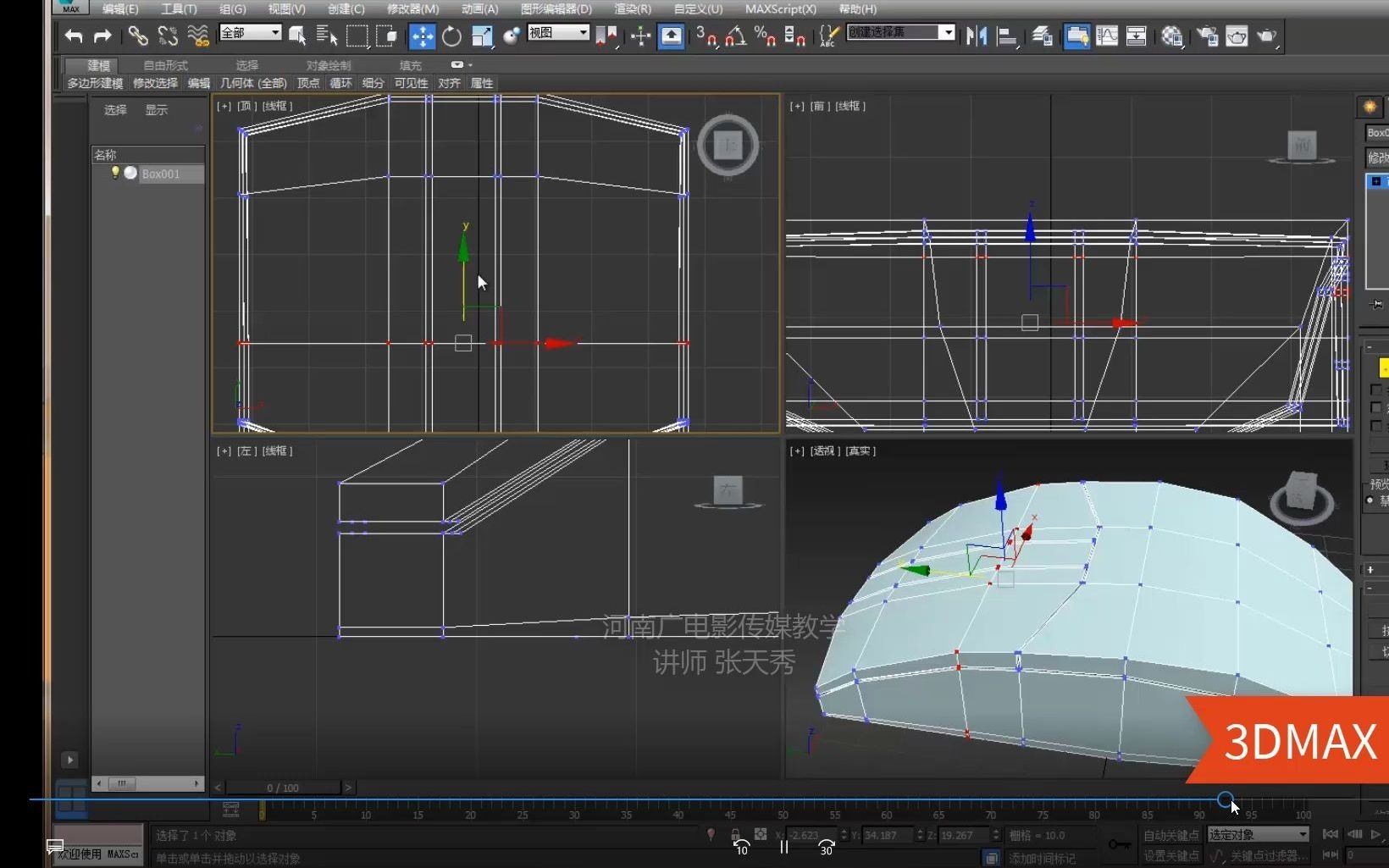Open the 全部 selection filter dropdown
This screenshot has height=868, width=1389.
coord(275,32)
